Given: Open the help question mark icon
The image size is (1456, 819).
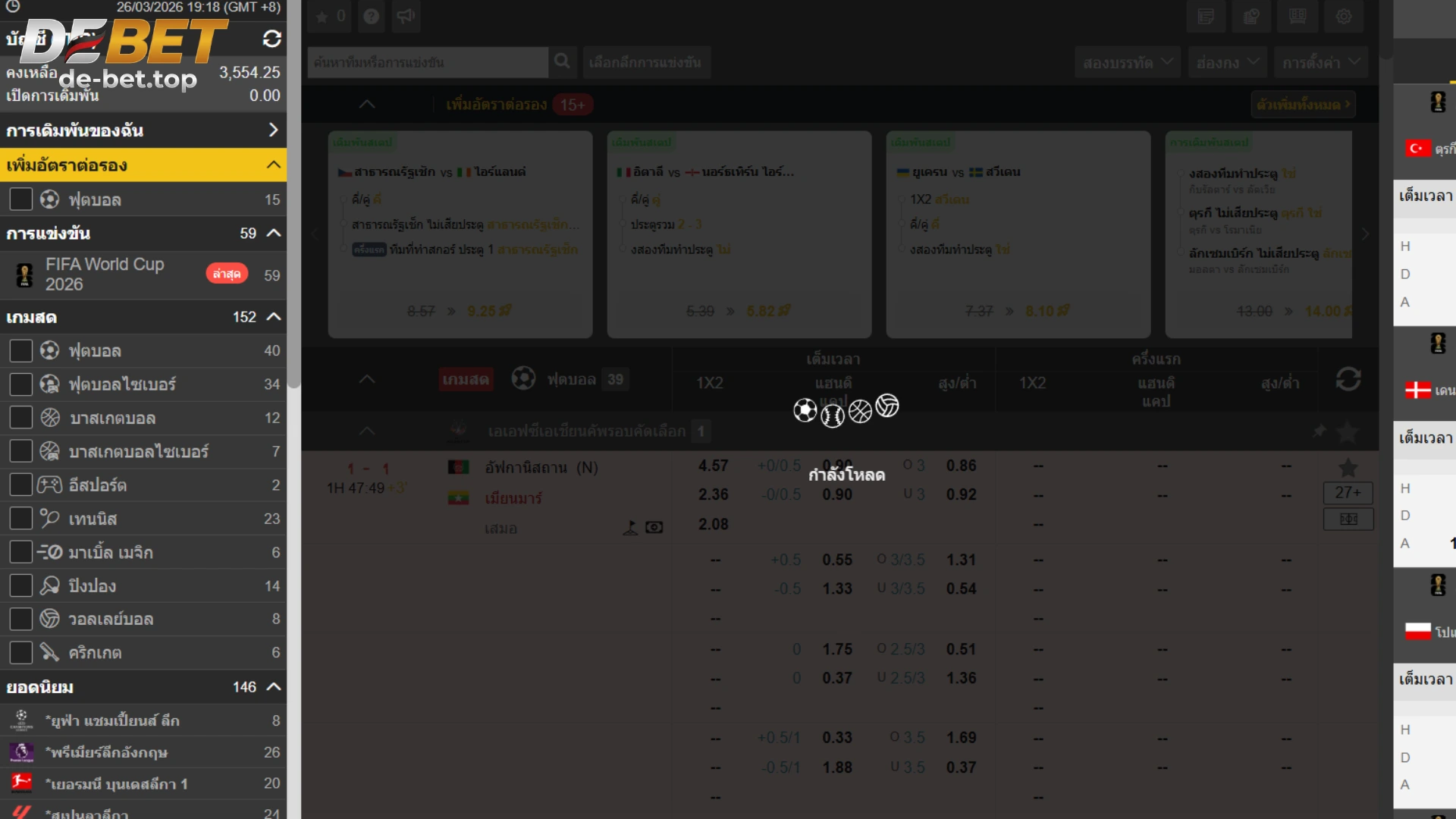Looking at the screenshot, I should tap(371, 16).
